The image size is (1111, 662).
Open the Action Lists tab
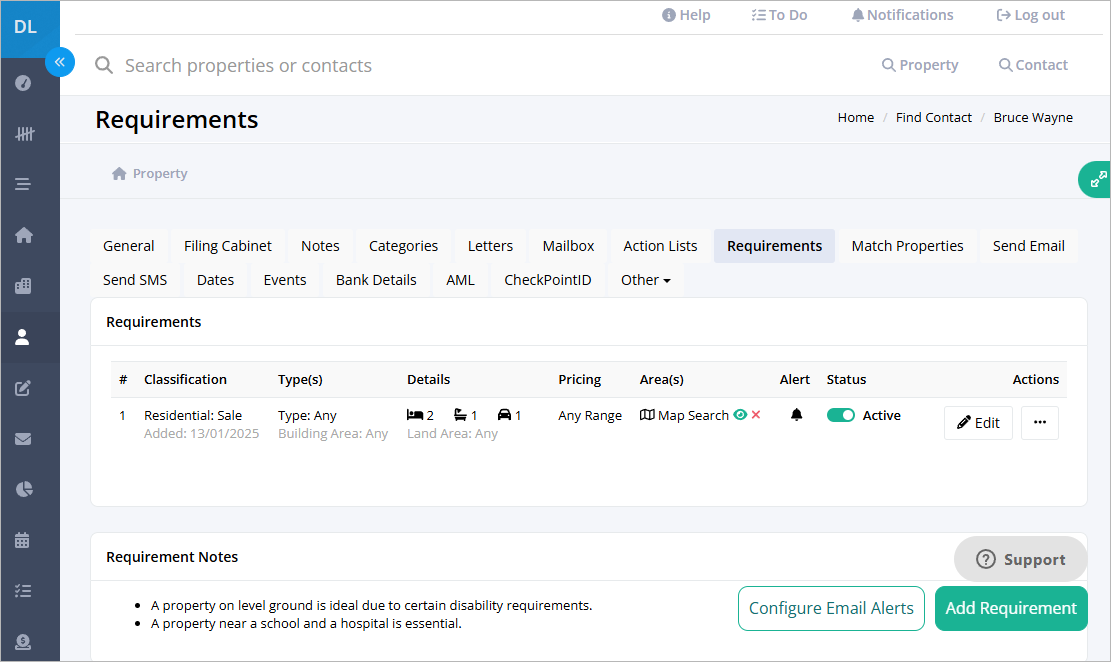[660, 246]
